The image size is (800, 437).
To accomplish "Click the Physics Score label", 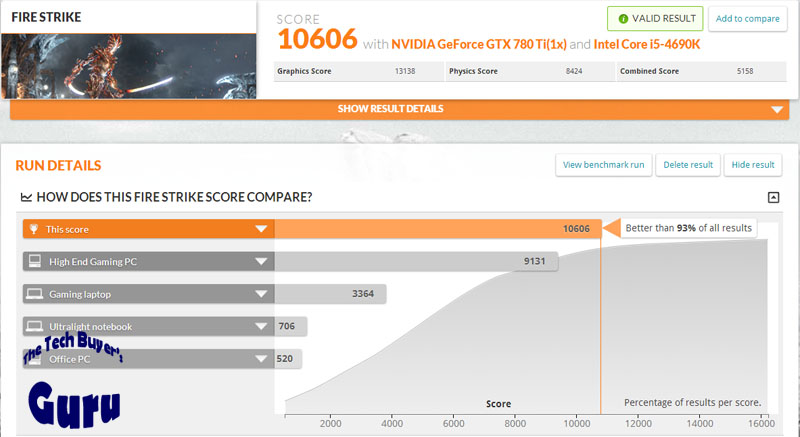I will 473,71.
